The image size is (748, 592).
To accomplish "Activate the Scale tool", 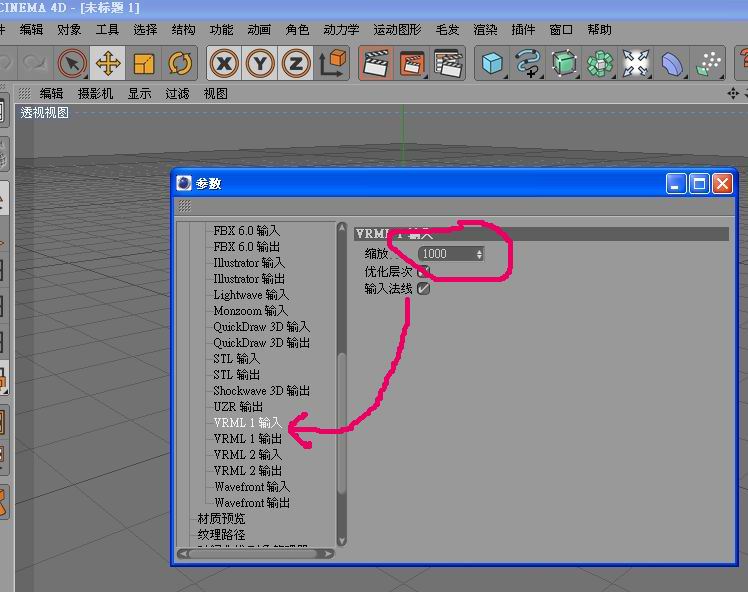I will 143,63.
